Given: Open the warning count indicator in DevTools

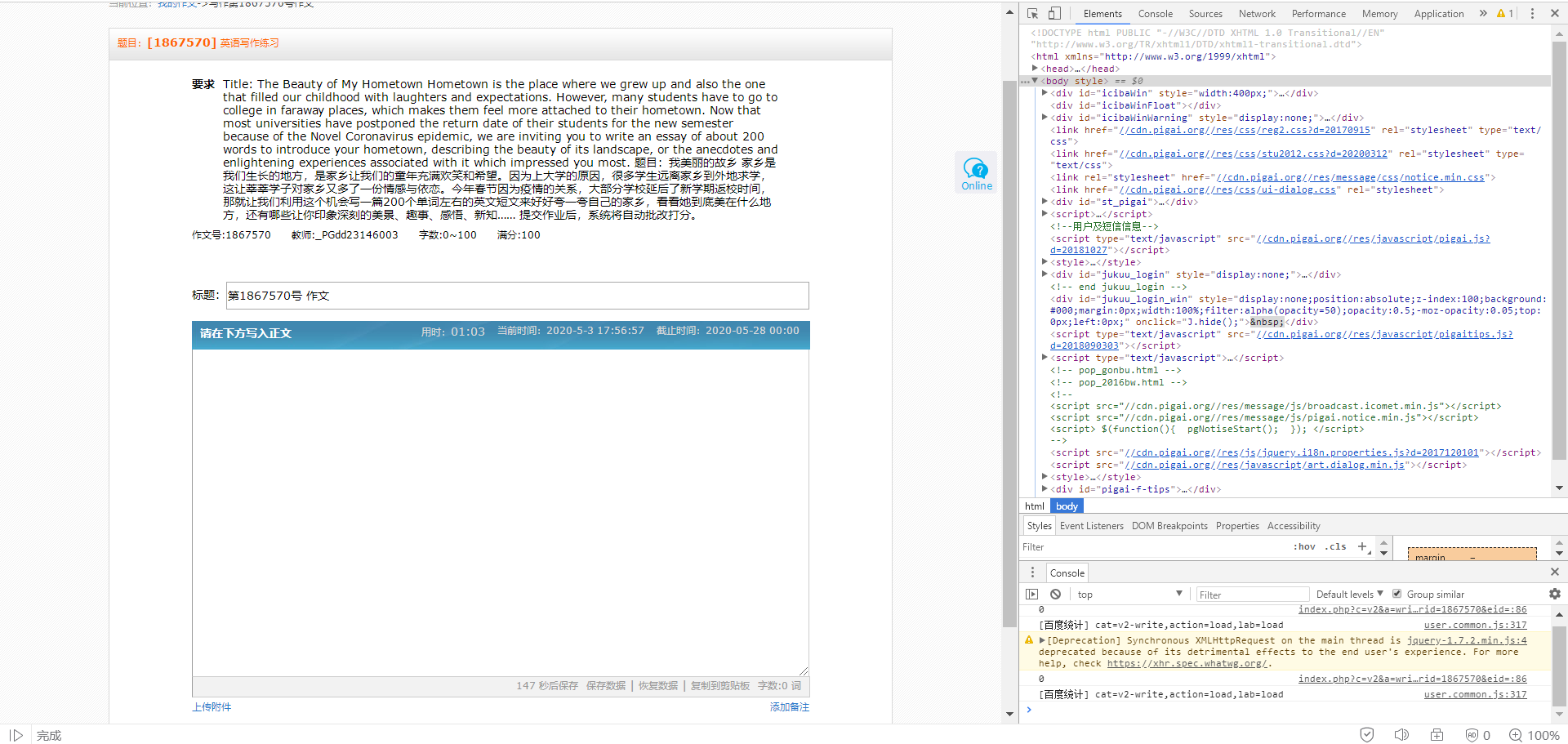Looking at the screenshot, I should click(1505, 13).
